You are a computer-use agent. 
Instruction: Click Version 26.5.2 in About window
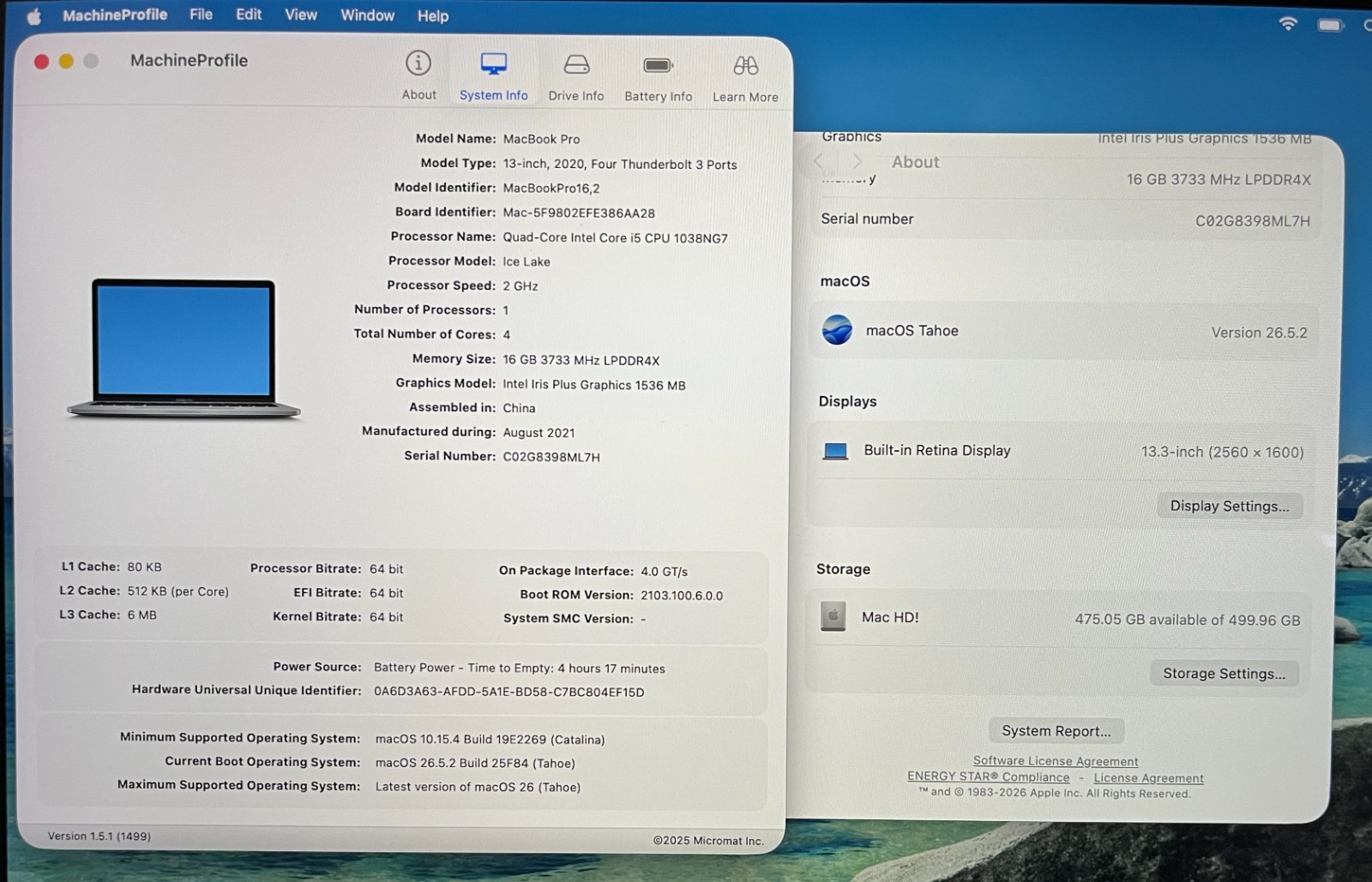pyautogui.click(x=1259, y=333)
